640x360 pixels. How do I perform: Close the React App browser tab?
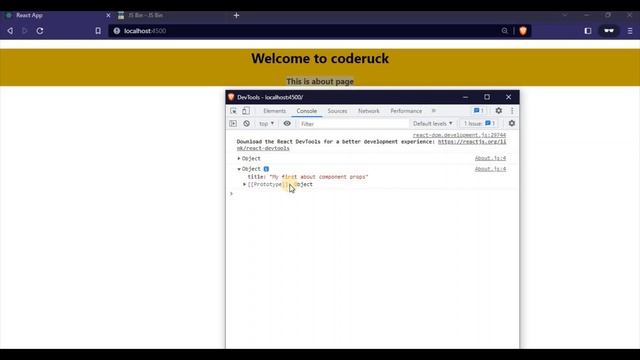click(x=108, y=15)
